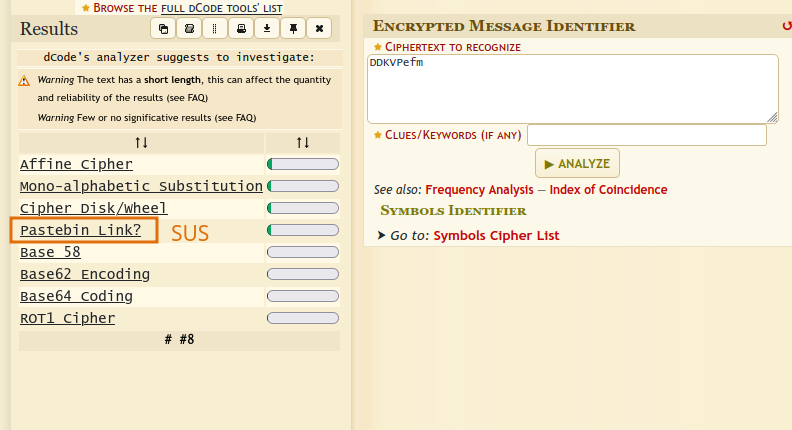Click the copy results icon
This screenshot has width=792, height=430.
[x=164, y=28]
